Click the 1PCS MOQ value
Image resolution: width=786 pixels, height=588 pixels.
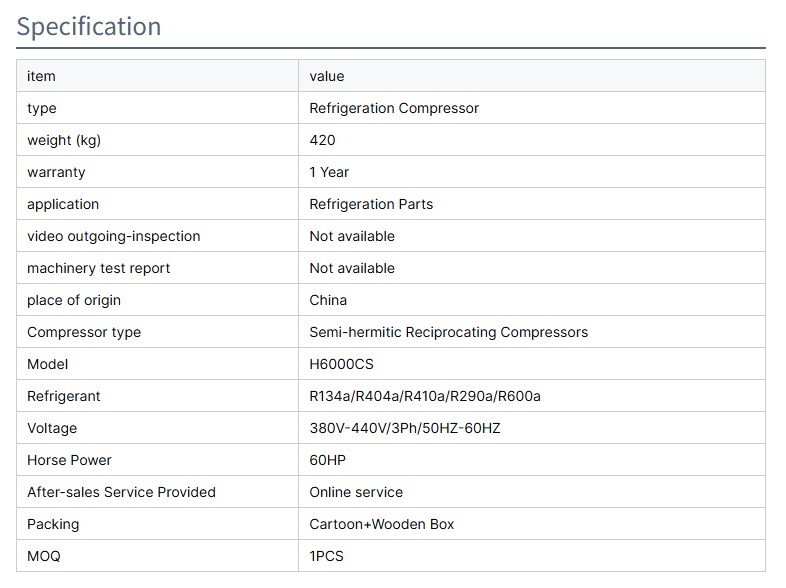click(x=326, y=556)
